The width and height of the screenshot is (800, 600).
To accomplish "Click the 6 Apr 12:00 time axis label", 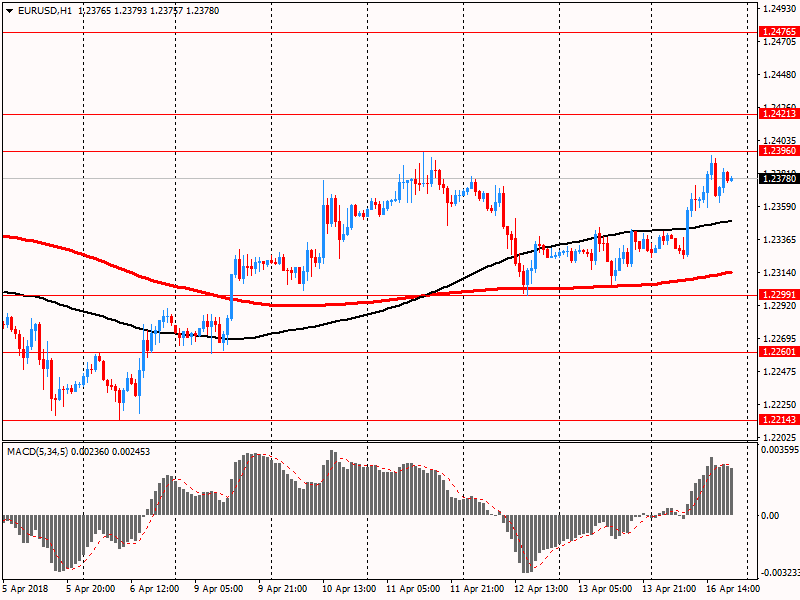I will tap(155, 589).
